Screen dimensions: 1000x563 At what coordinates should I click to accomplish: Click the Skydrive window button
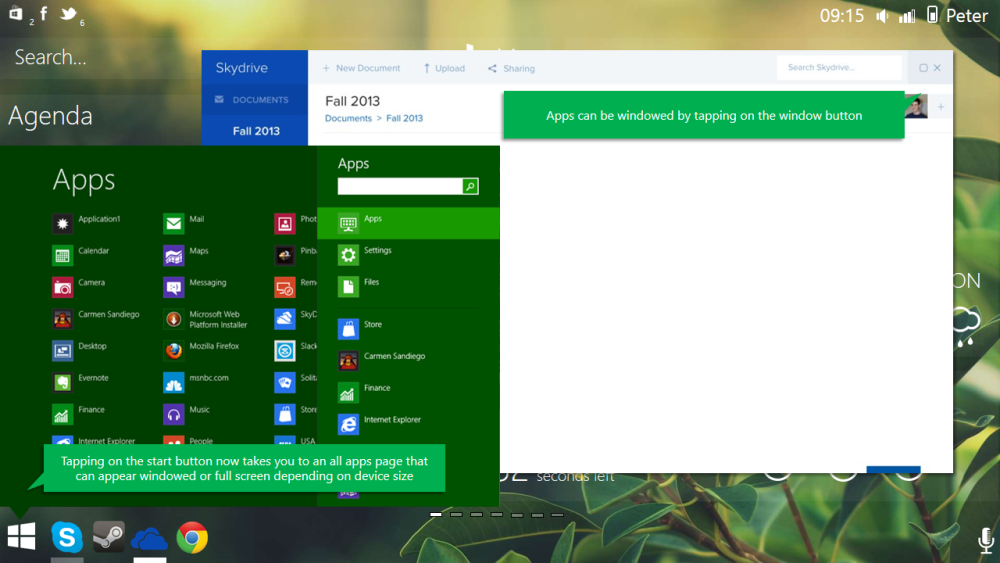[923, 68]
